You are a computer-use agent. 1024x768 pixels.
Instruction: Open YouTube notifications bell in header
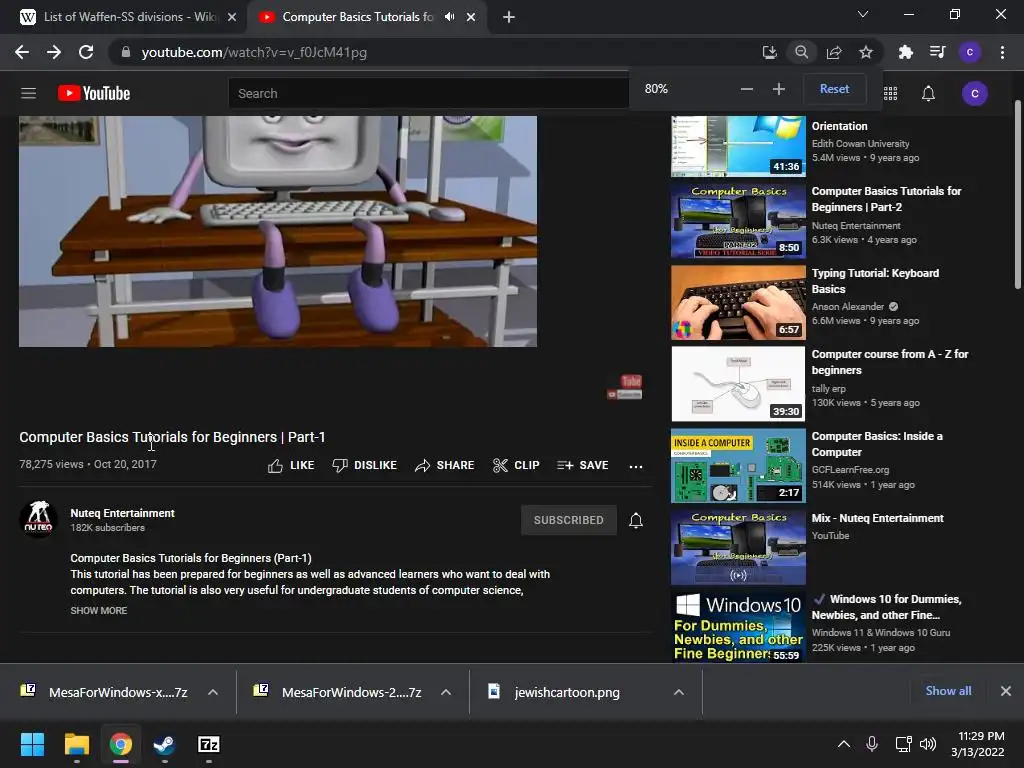pos(928,93)
